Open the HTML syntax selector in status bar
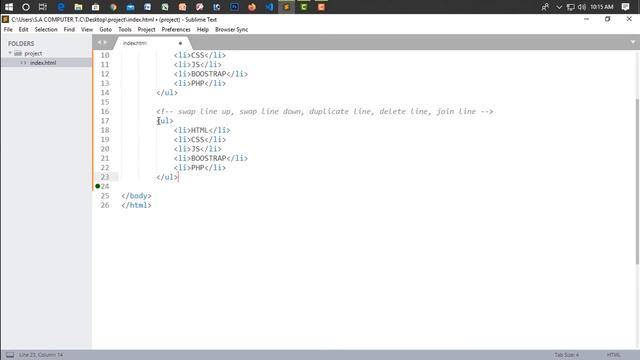Image resolution: width=640 pixels, height=360 pixels. coord(613,355)
